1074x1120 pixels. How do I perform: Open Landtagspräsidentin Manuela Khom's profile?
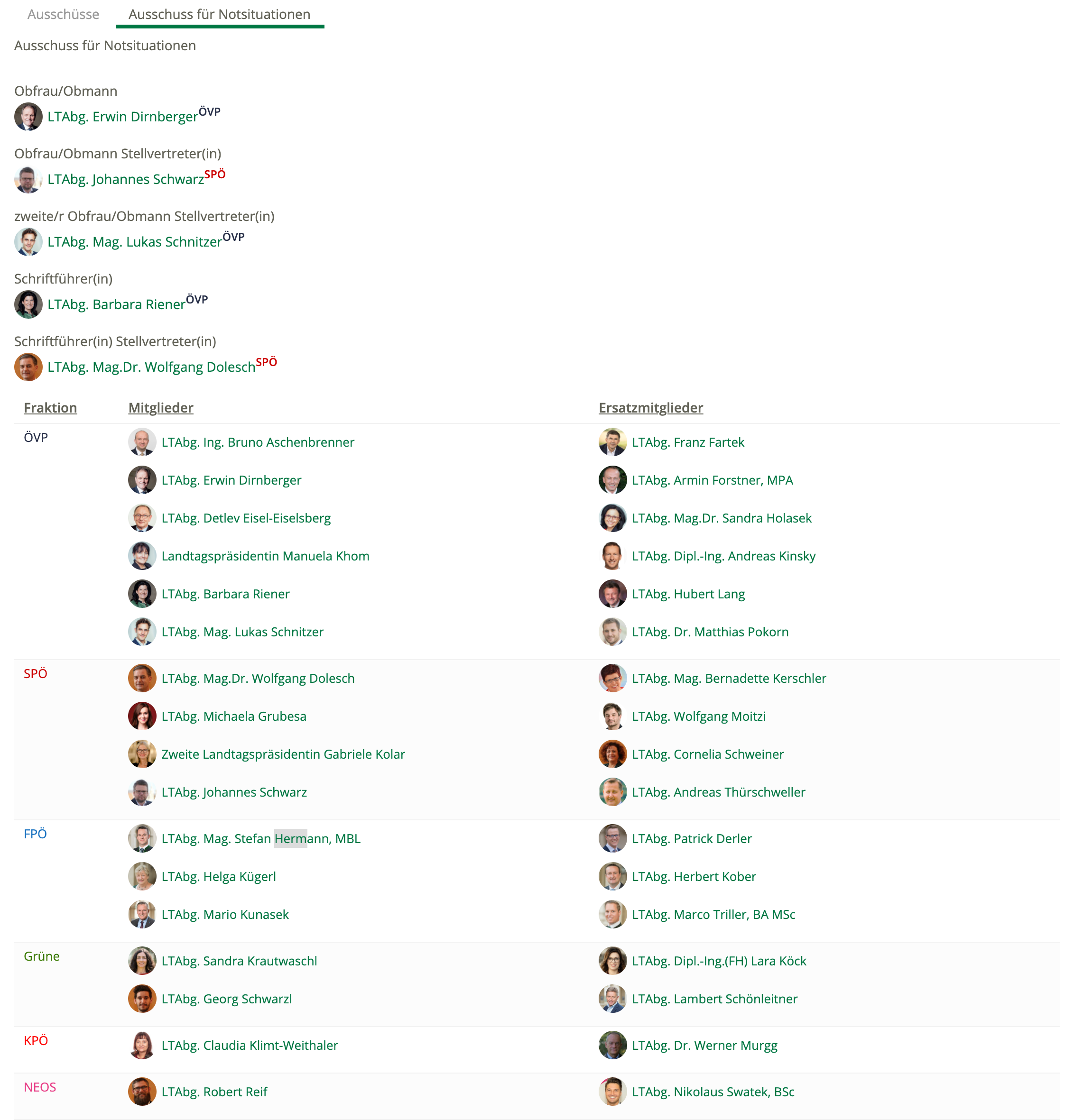[265, 556]
